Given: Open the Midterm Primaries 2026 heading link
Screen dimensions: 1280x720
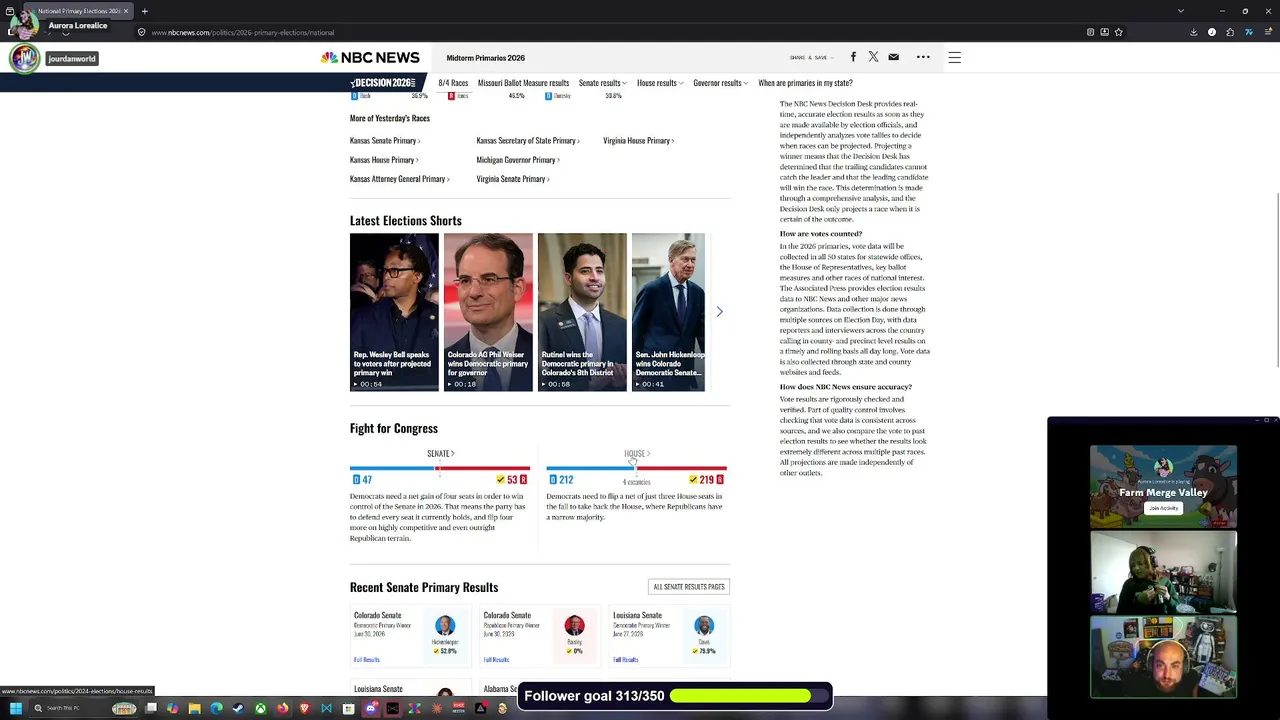Looking at the screenshot, I should click(x=486, y=58).
